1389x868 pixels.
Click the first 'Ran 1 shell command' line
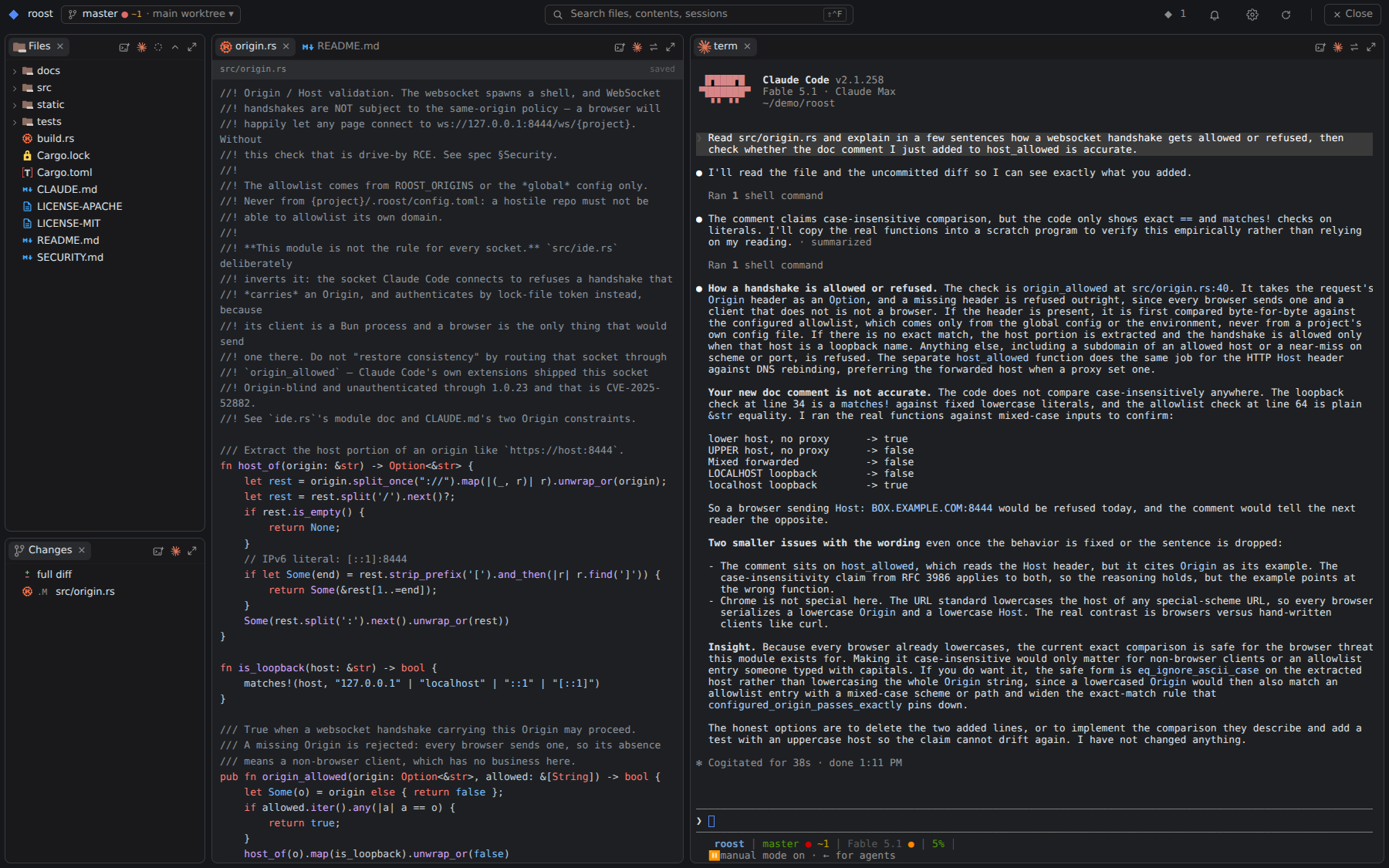[x=765, y=196]
